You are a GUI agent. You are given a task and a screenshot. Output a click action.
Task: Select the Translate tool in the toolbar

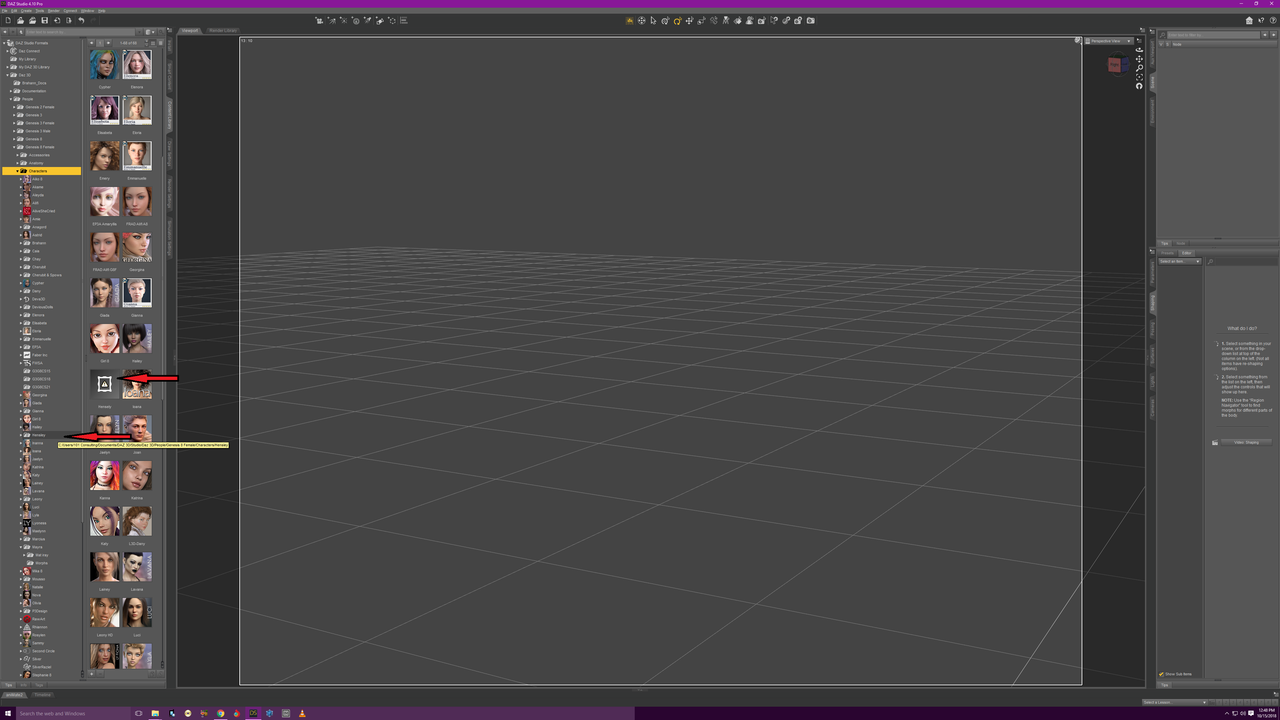pyautogui.click(x=689, y=20)
